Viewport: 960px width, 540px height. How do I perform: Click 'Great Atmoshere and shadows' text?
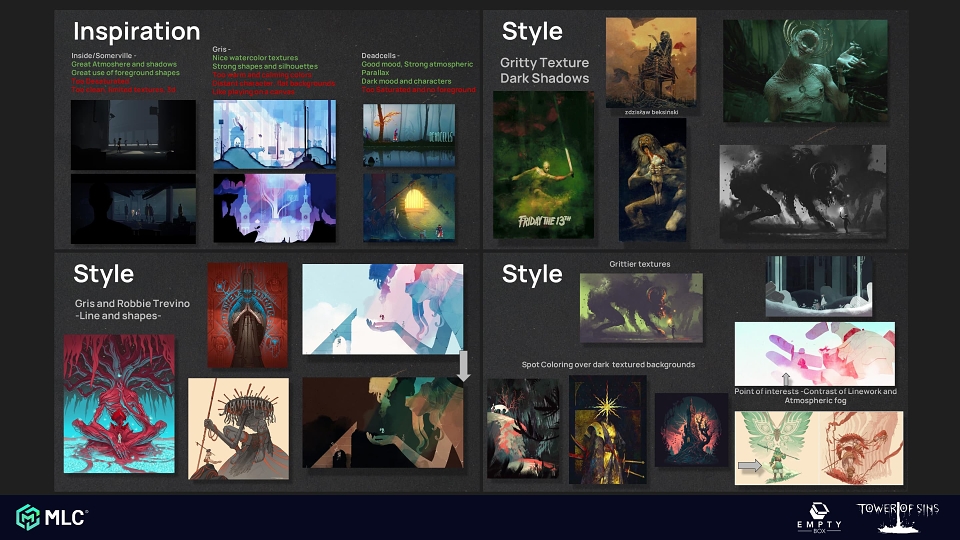click(124, 64)
